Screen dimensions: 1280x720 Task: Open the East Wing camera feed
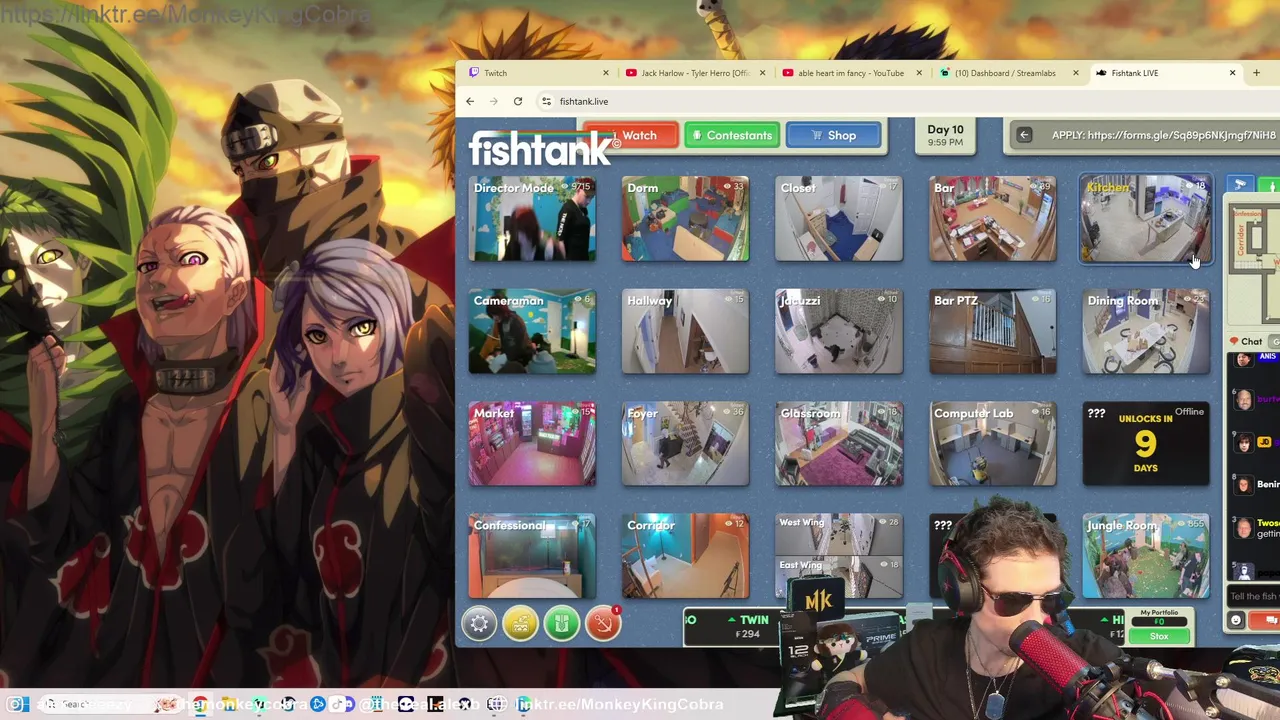pyautogui.click(x=839, y=578)
